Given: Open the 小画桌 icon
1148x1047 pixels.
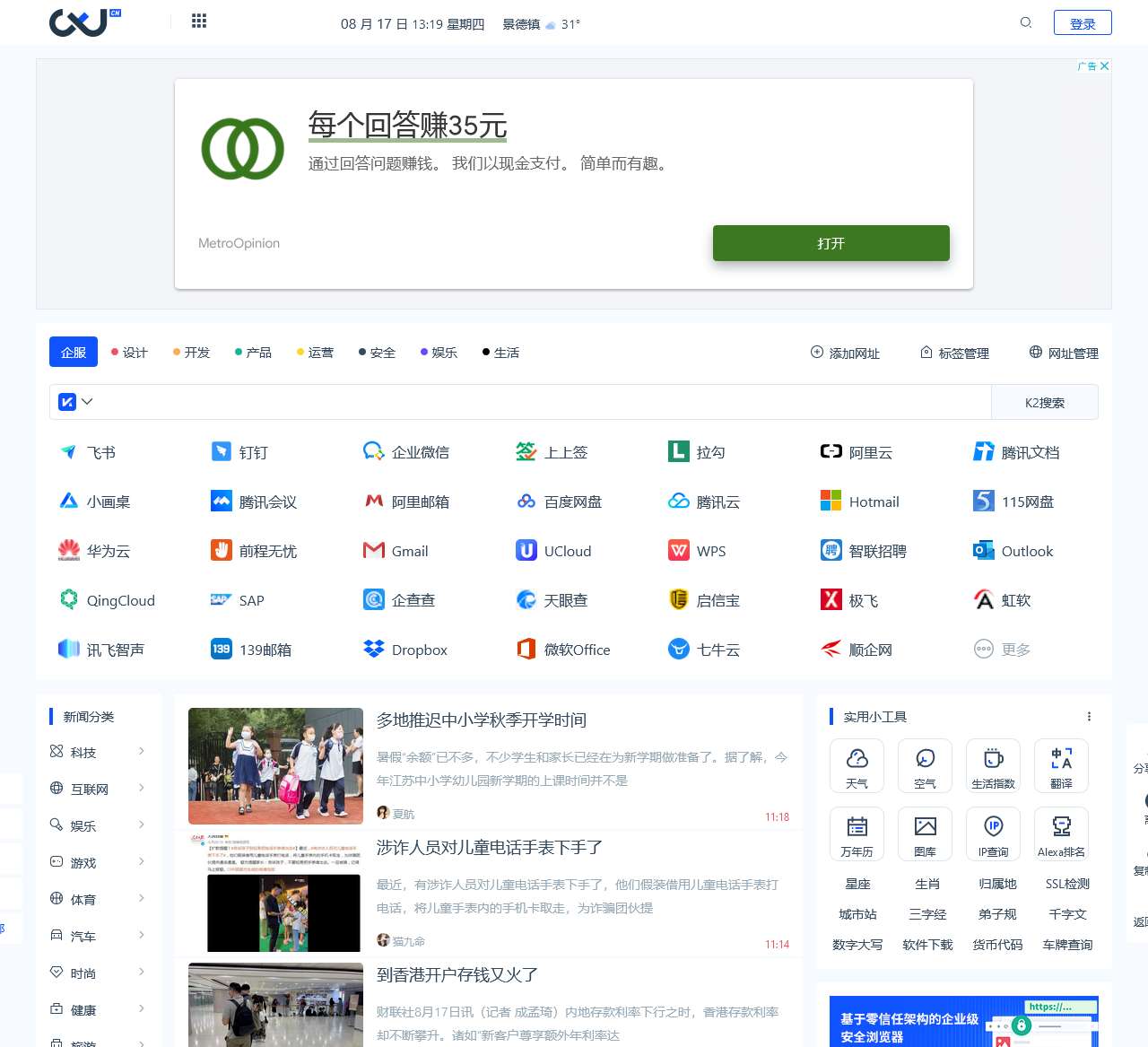Looking at the screenshot, I should click(x=68, y=501).
